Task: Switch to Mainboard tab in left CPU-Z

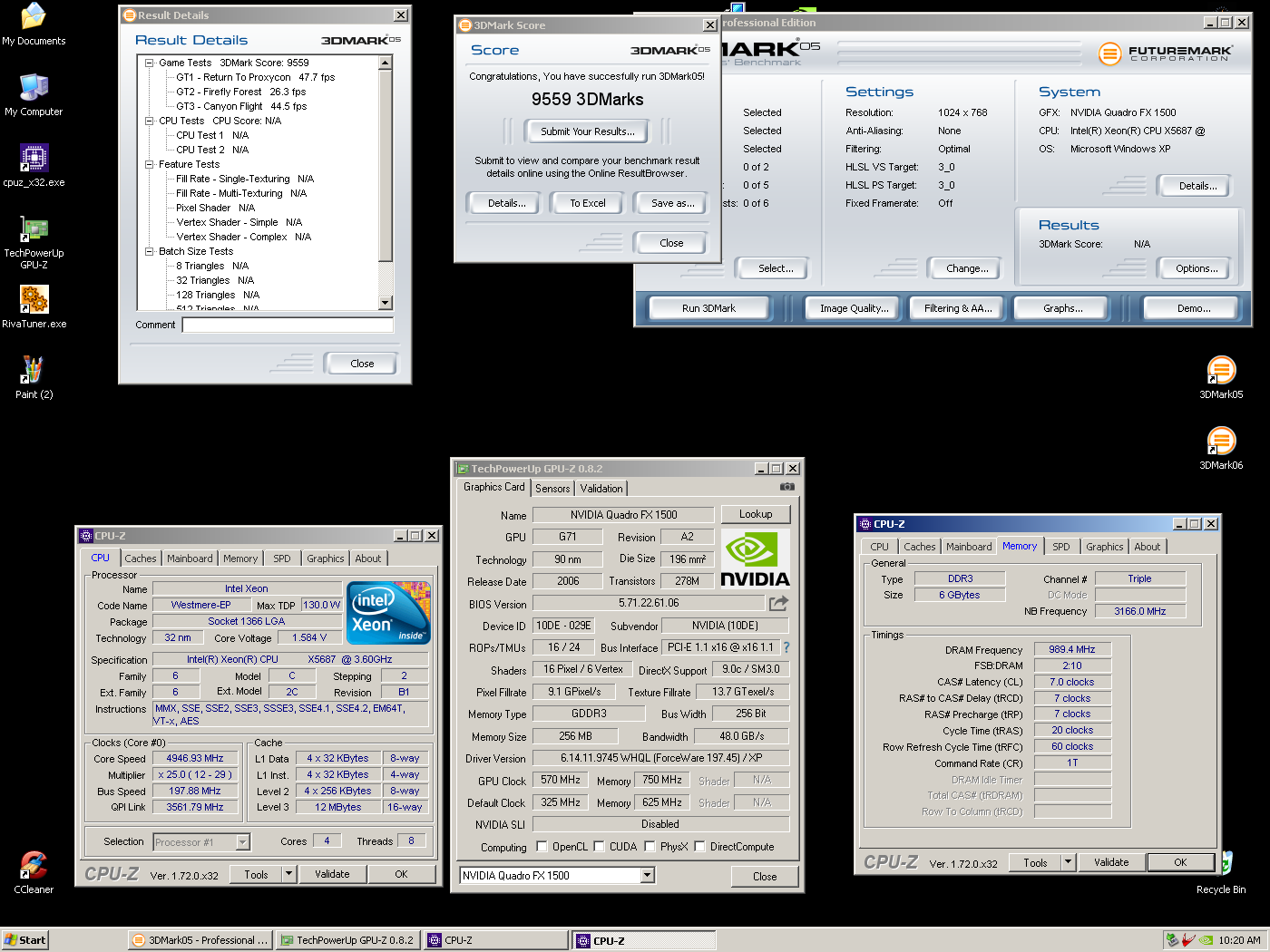Action: 190,559
